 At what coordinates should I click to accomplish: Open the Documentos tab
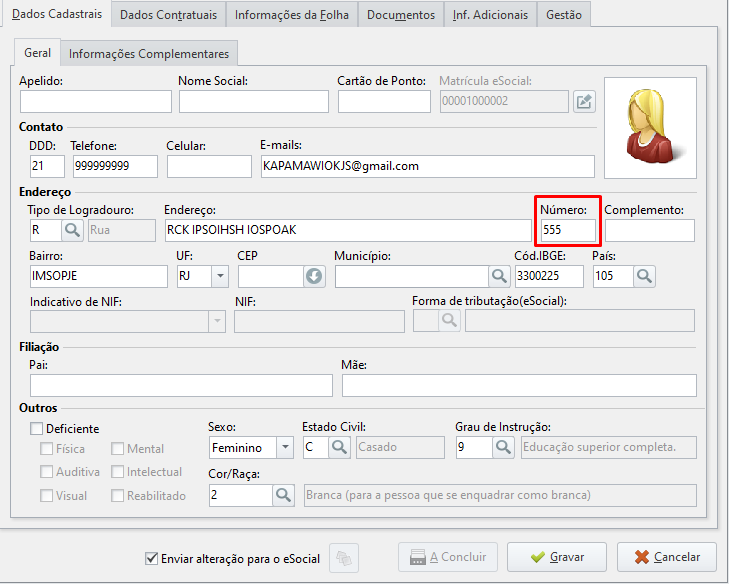pyautogui.click(x=401, y=15)
